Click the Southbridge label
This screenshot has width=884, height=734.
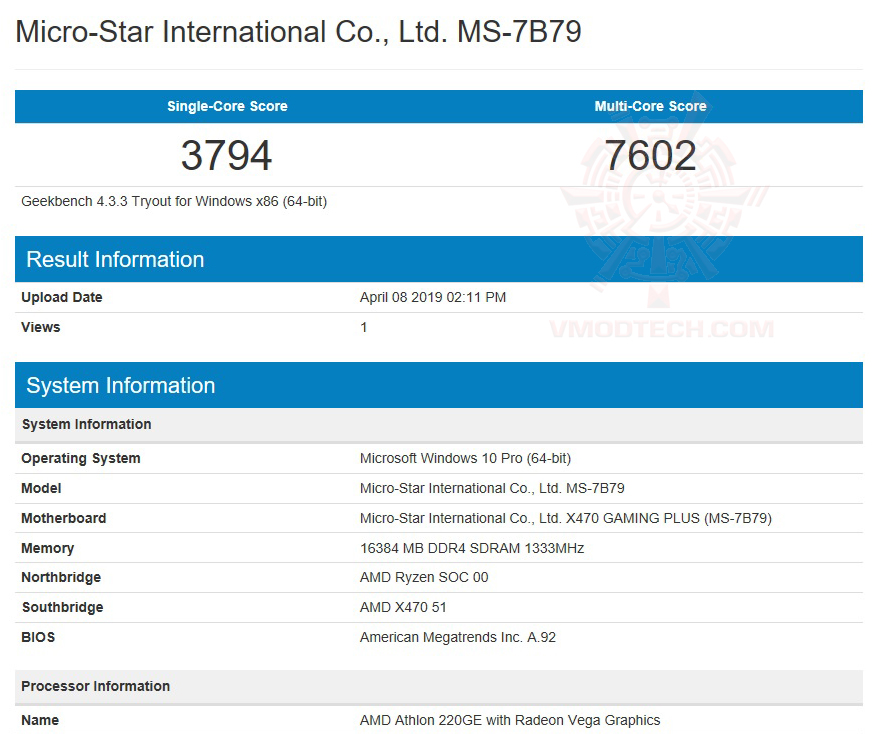(63, 607)
